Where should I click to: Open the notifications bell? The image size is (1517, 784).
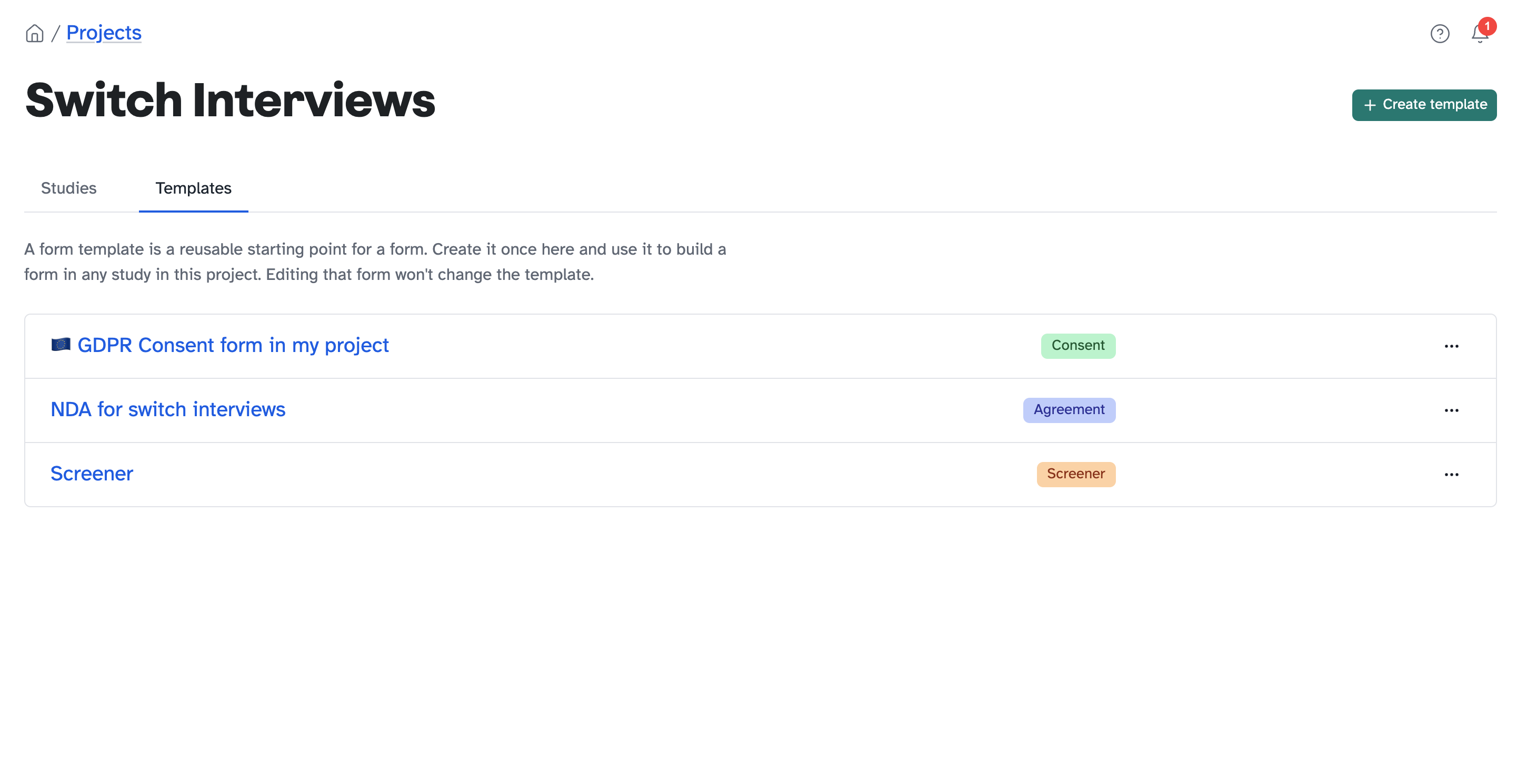1480,33
